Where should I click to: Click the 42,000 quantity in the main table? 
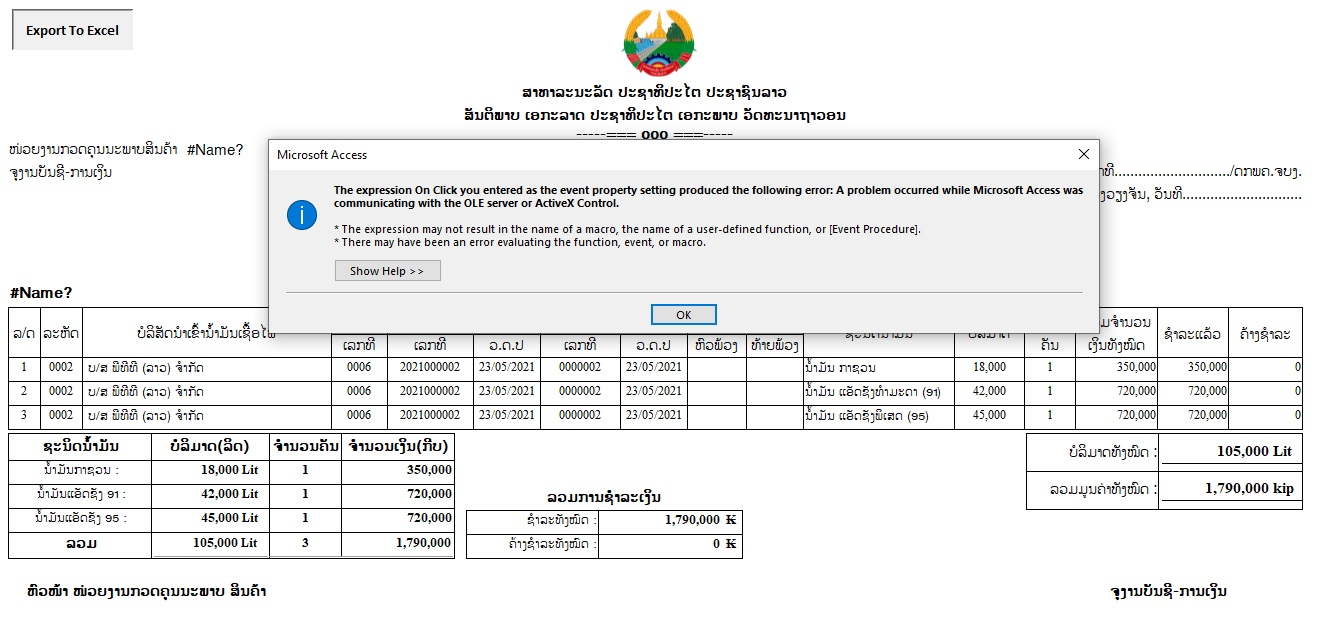coord(989,392)
